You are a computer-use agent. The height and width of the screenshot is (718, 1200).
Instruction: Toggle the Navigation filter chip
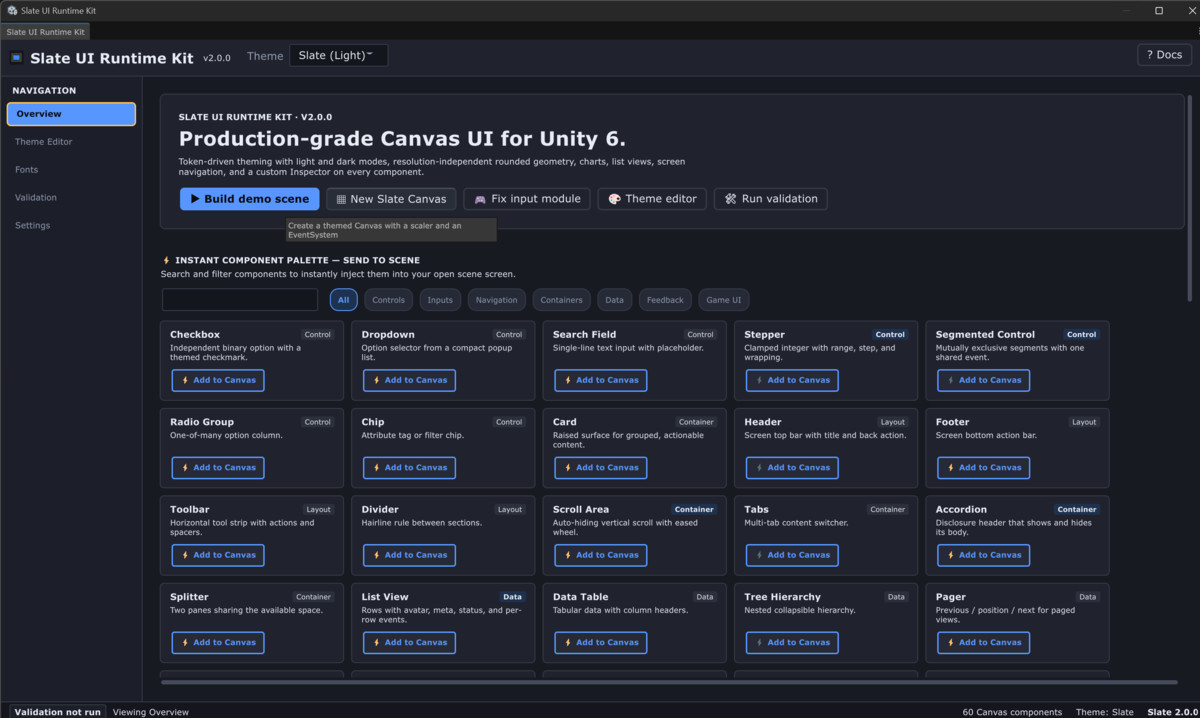(x=497, y=300)
